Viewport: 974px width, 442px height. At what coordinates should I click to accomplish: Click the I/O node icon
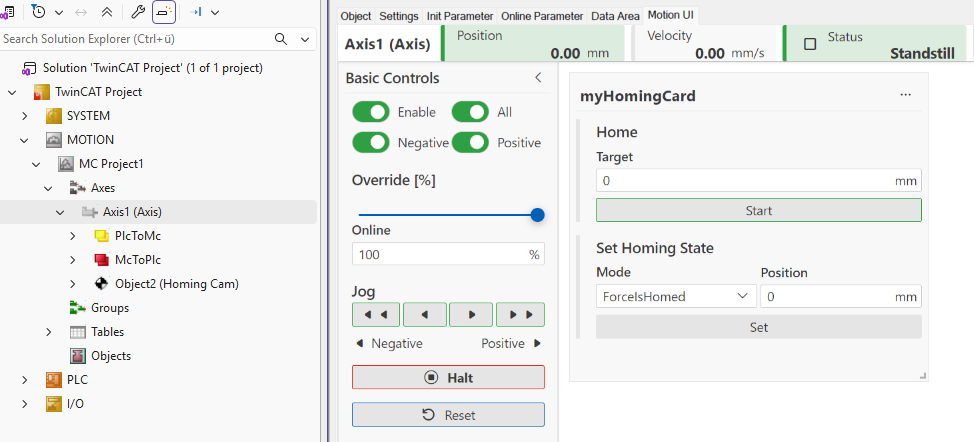coord(54,404)
